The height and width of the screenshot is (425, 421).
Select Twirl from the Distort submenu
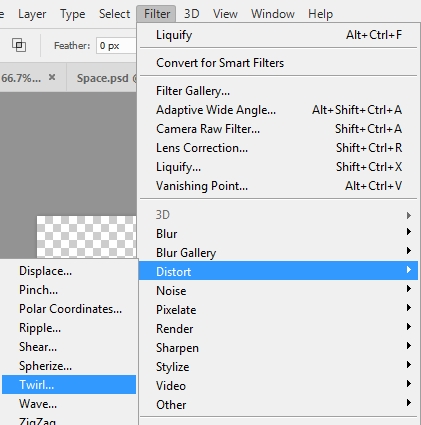(x=69, y=385)
